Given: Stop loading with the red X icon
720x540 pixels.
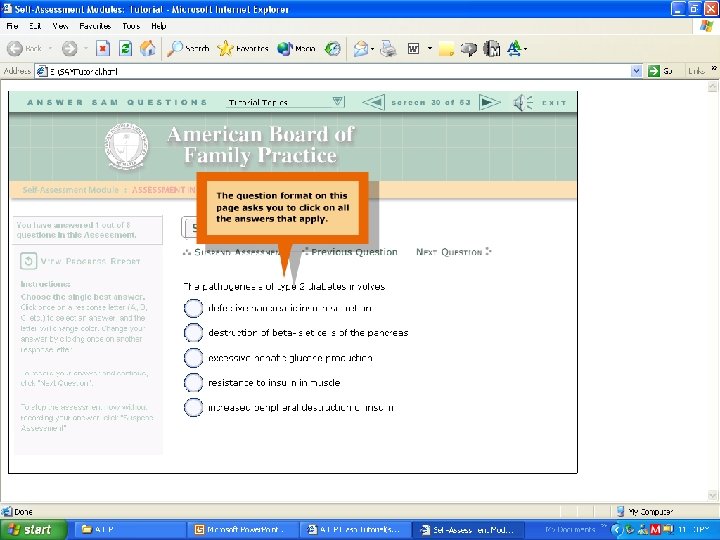Looking at the screenshot, I should tap(103, 48).
